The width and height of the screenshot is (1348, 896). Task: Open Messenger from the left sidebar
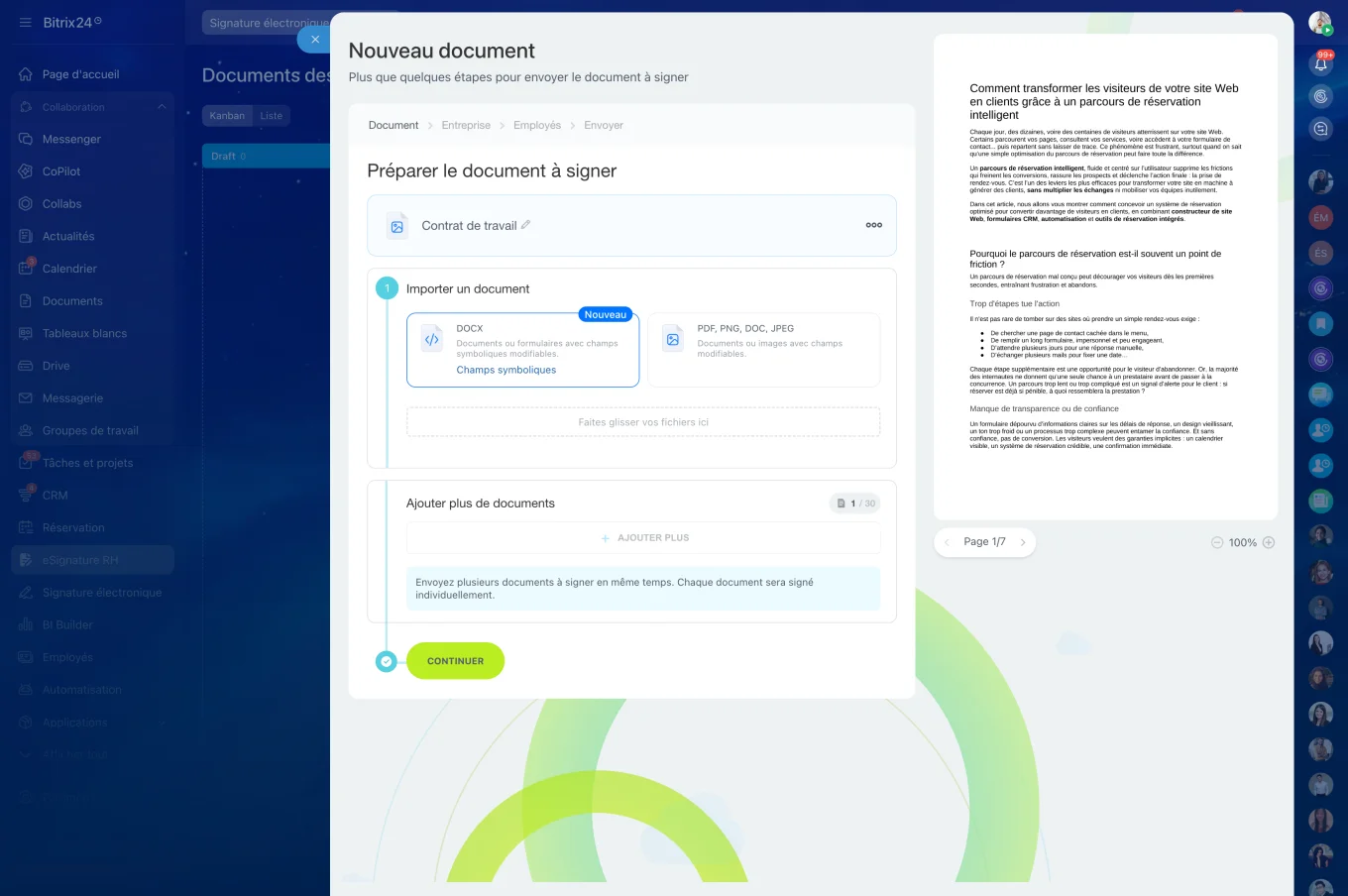pos(71,140)
